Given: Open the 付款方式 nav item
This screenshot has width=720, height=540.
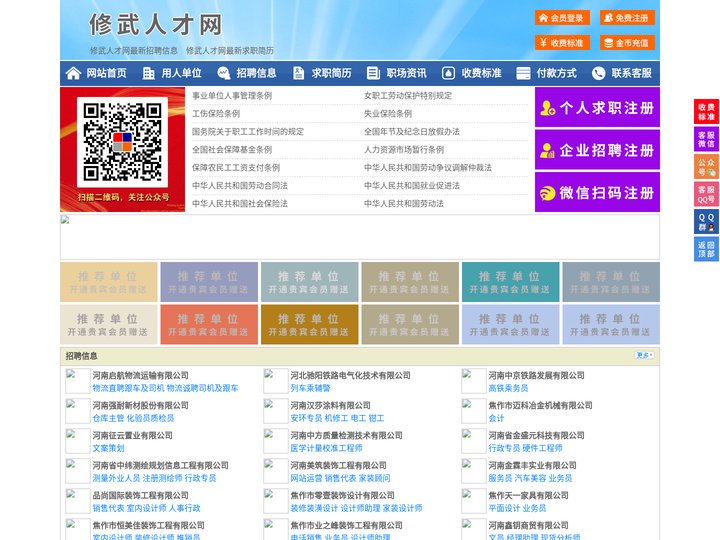Looking at the screenshot, I should click(x=557, y=73).
